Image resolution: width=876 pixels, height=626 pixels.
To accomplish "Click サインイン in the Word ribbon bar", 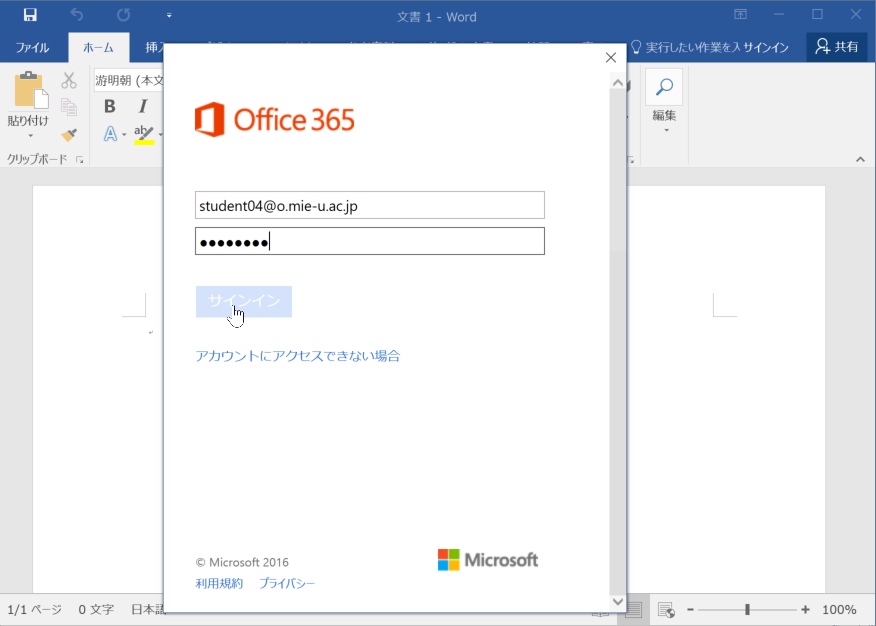I will (766, 47).
